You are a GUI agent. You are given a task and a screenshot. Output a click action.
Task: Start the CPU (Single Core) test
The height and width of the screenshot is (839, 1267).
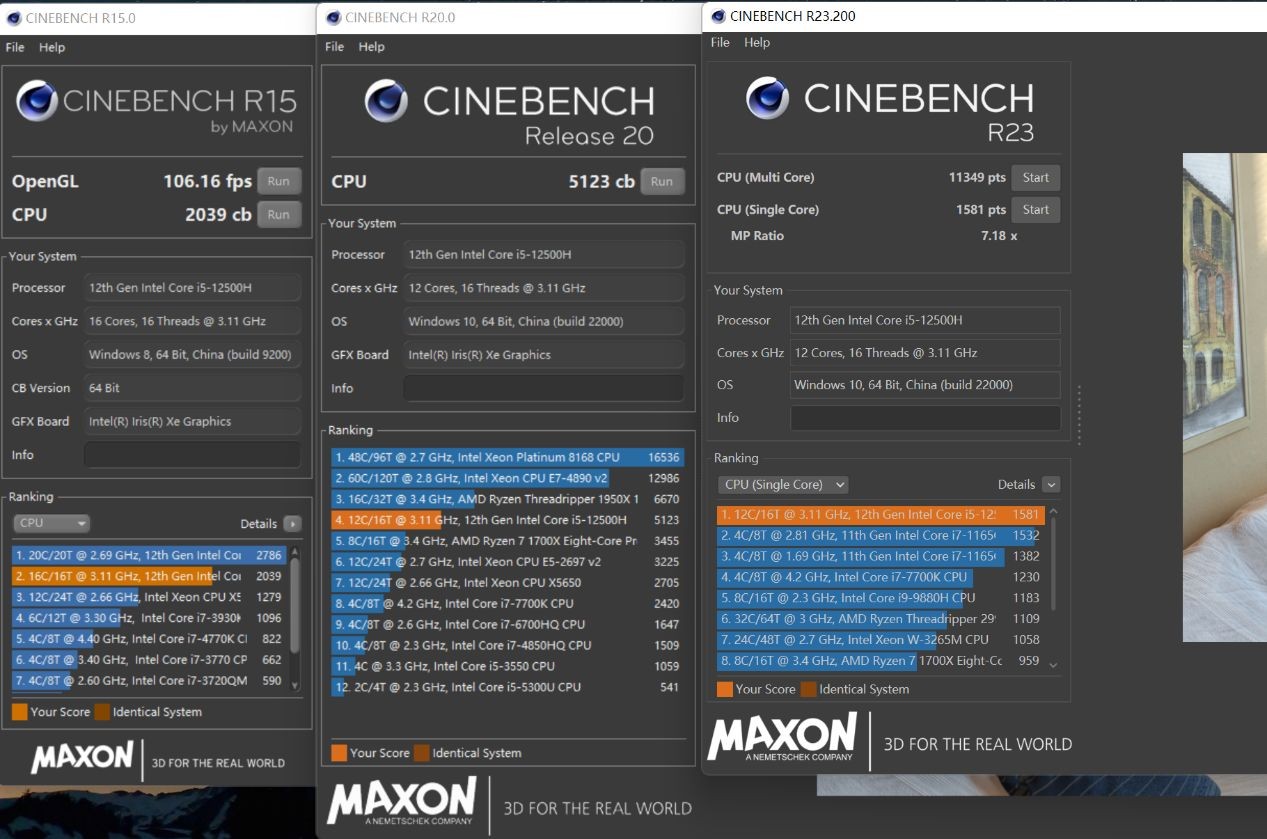point(1036,210)
